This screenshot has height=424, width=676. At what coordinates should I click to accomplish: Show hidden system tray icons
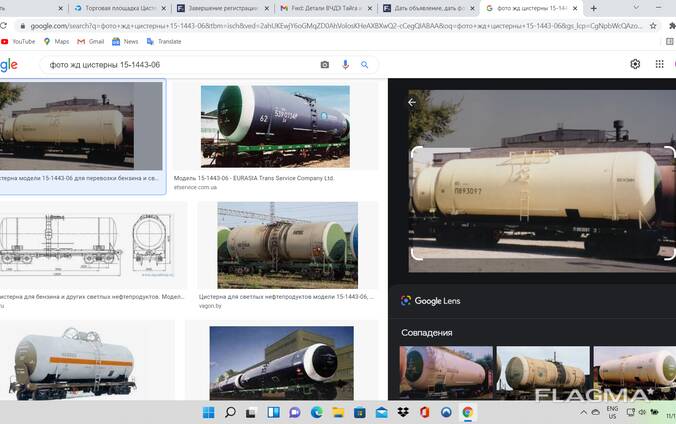point(583,413)
